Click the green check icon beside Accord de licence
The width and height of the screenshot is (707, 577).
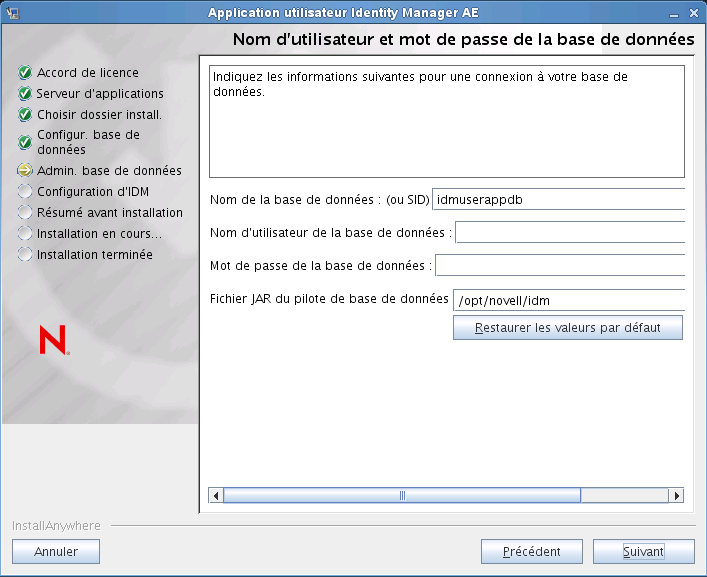pyautogui.click(x=25, y=72)
